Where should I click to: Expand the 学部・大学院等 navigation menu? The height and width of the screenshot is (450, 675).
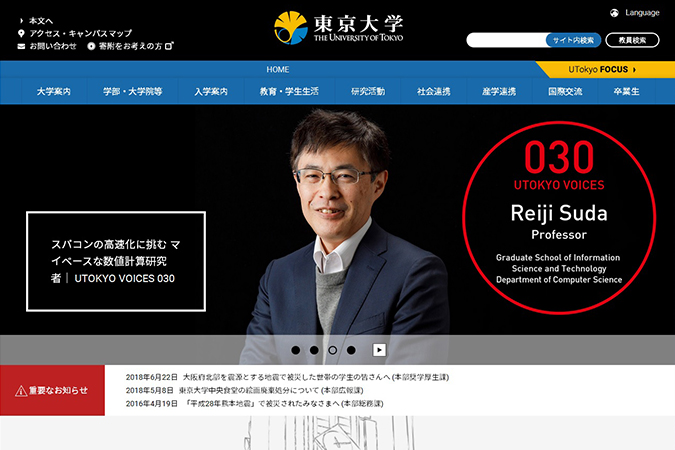click(x=132, y=92)
